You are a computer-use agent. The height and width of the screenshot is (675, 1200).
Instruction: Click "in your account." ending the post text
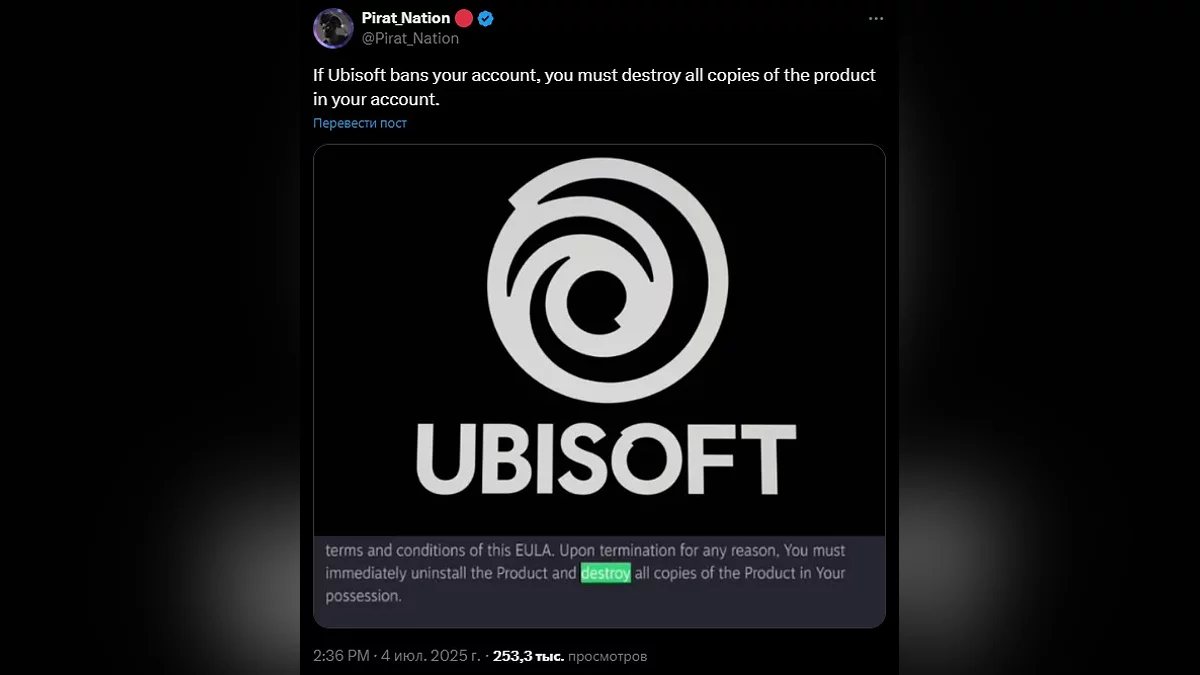(376, 99)
